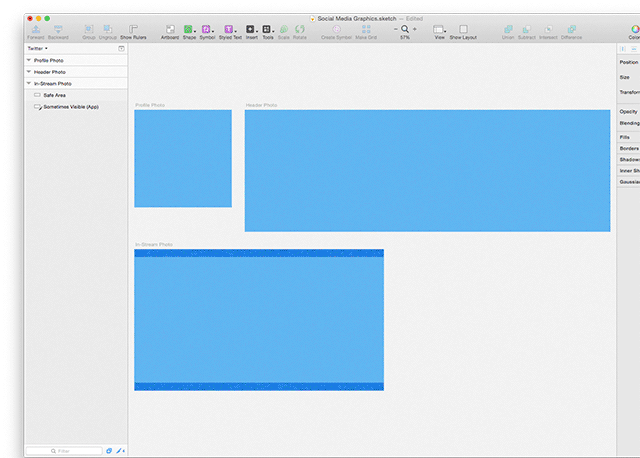Click the zoom magnifier icon

point(405,29)
